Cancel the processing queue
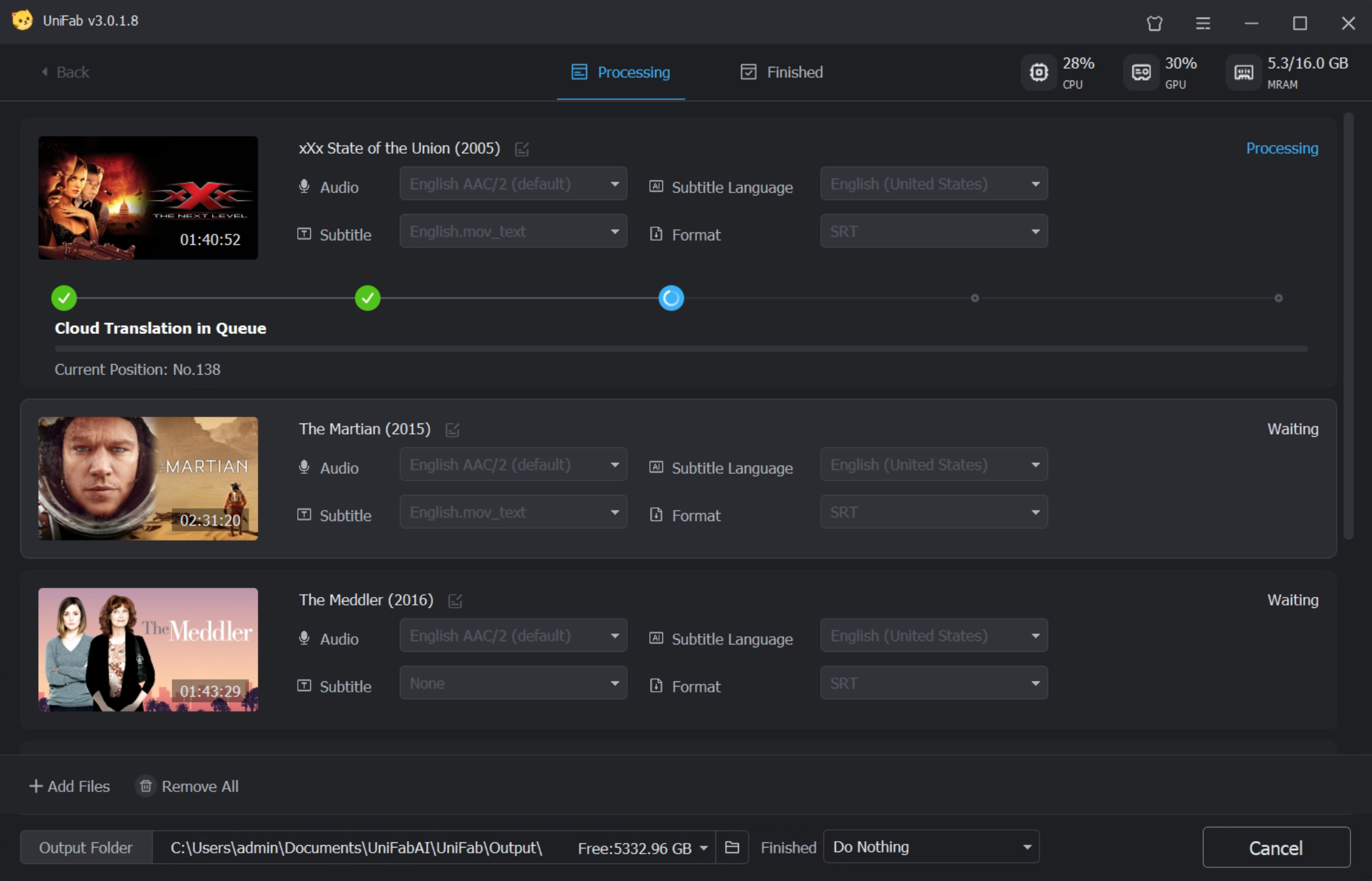Screen dimensions: 1372x881 1276,848
